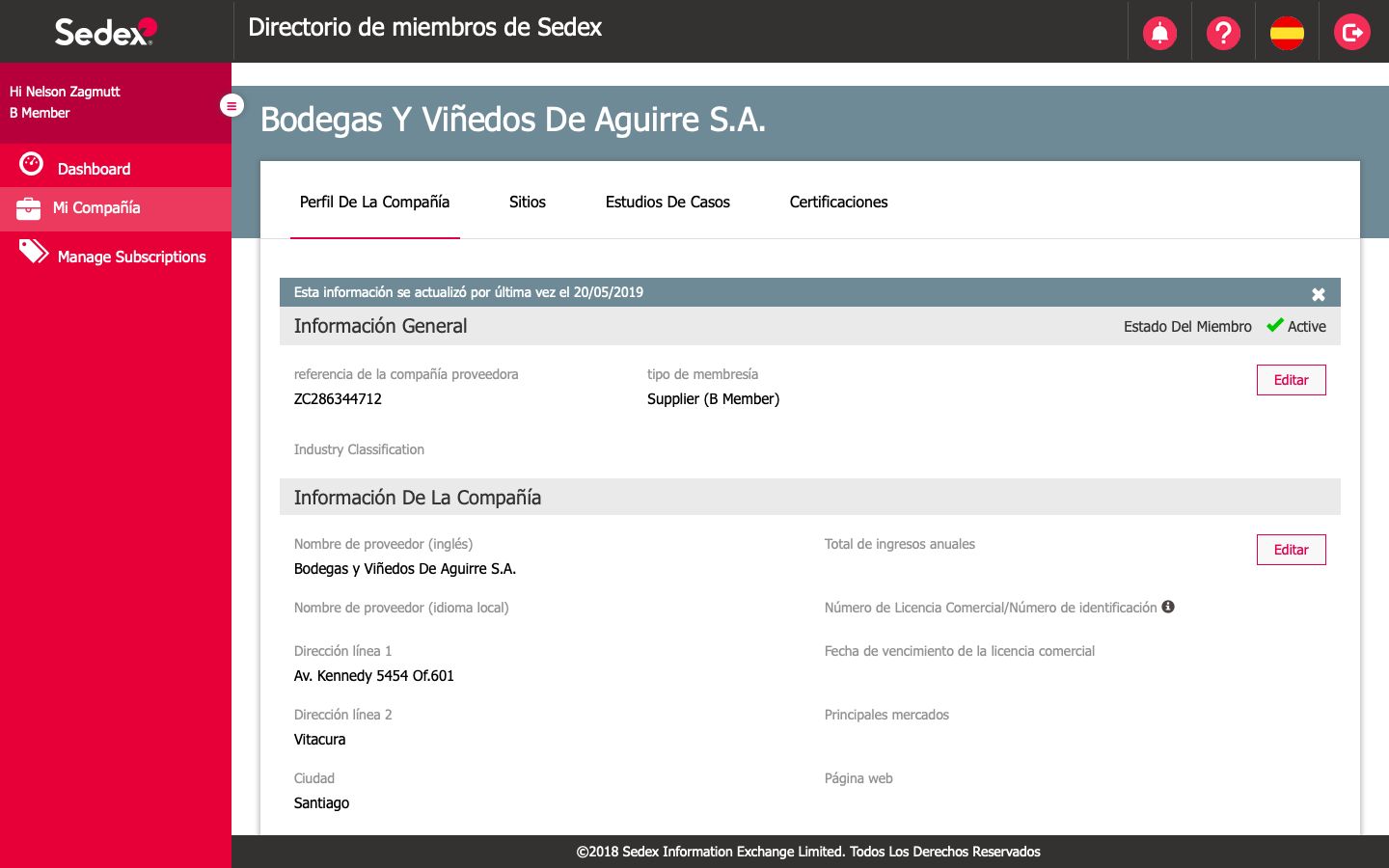Open the help question mark icon
This screenshot has width=1389, height=868.
click(1223, 33)
